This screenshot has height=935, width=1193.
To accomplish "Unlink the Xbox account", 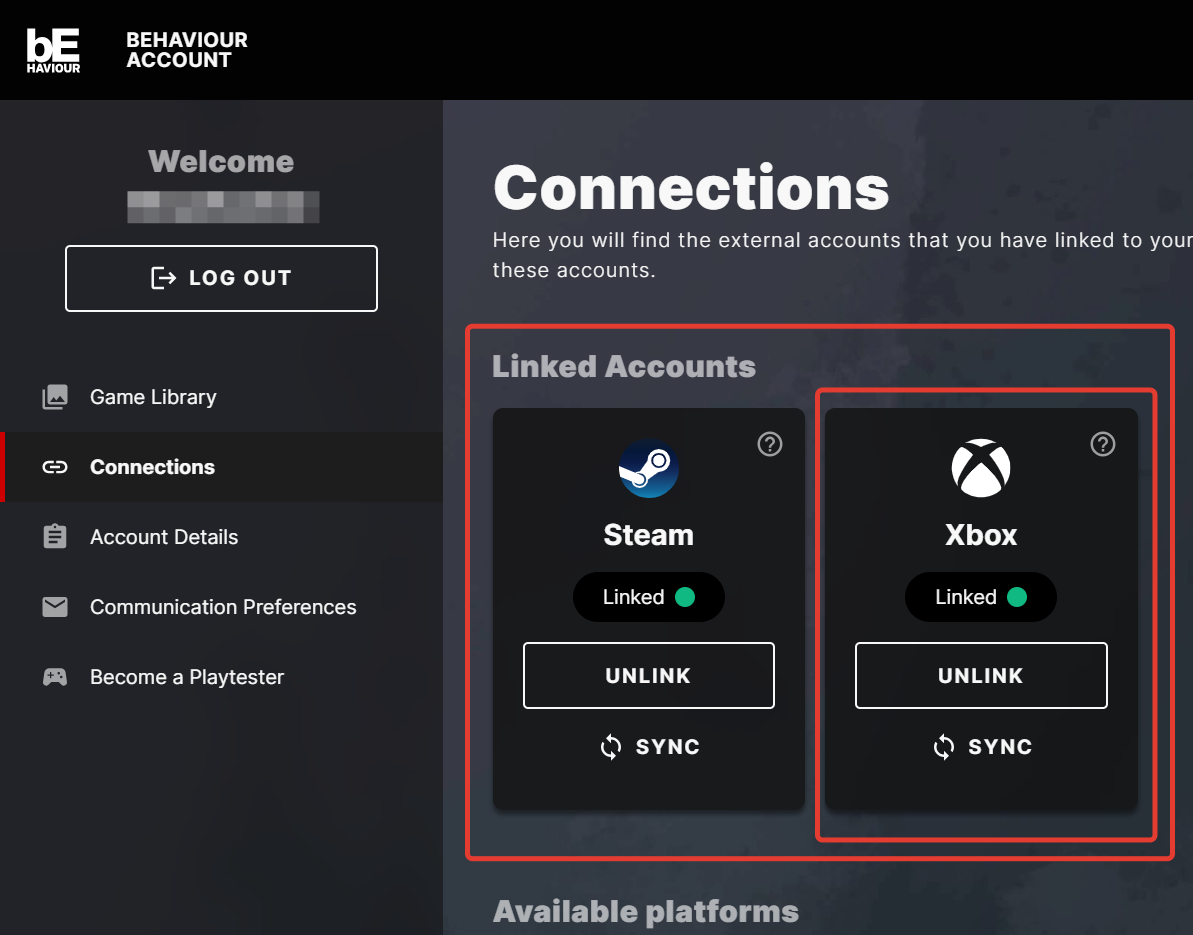I will tap(981, 676).
